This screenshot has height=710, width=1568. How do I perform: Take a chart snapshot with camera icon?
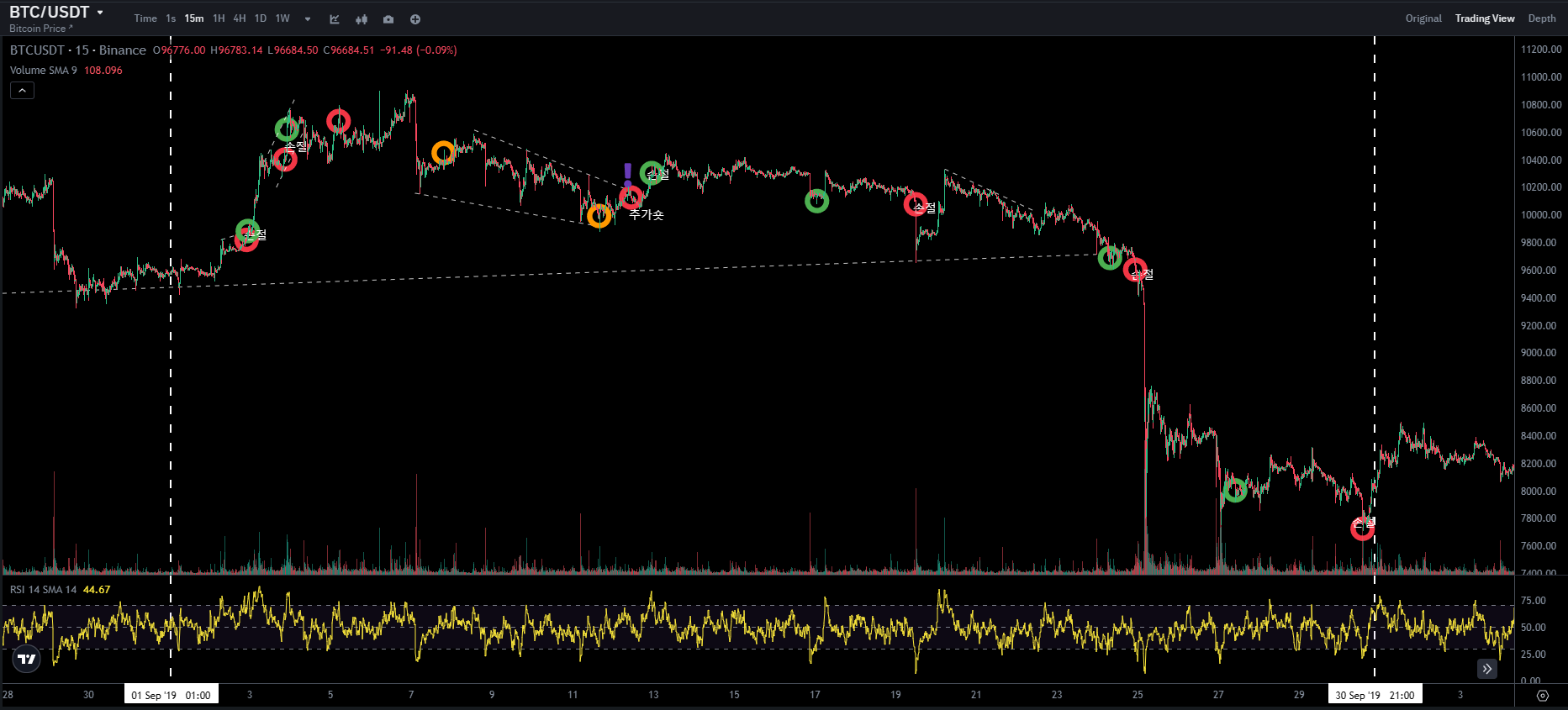tap(388, 18)
